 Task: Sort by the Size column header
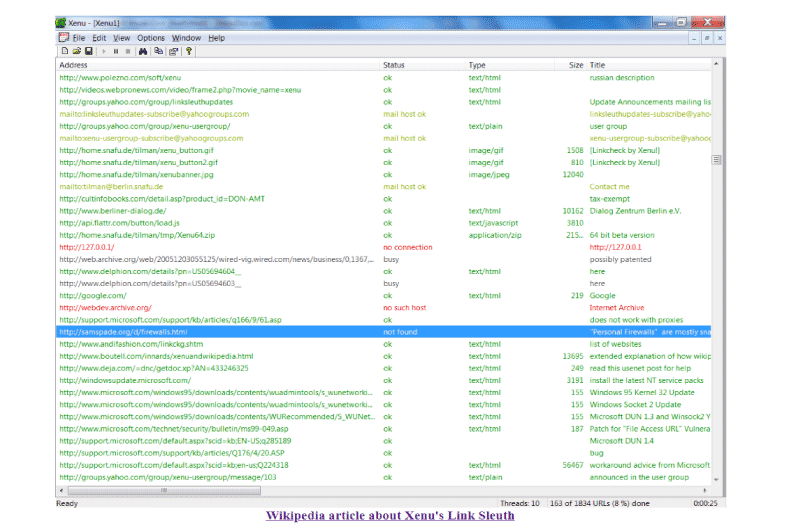point(570,65)
